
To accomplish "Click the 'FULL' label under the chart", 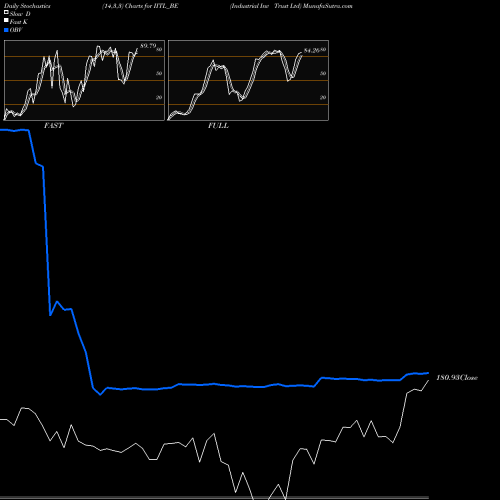I will [x=218, y=126].
